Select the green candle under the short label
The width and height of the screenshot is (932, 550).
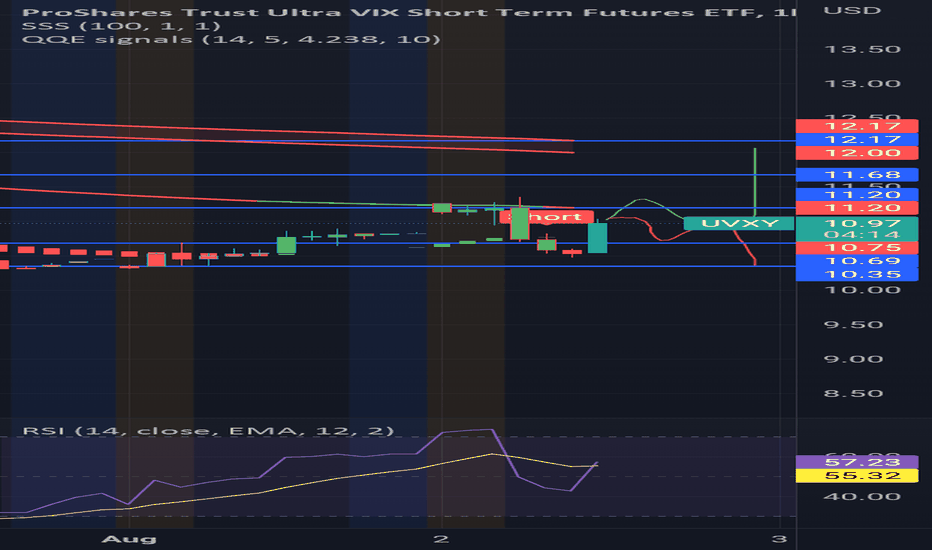click(519, 223)
